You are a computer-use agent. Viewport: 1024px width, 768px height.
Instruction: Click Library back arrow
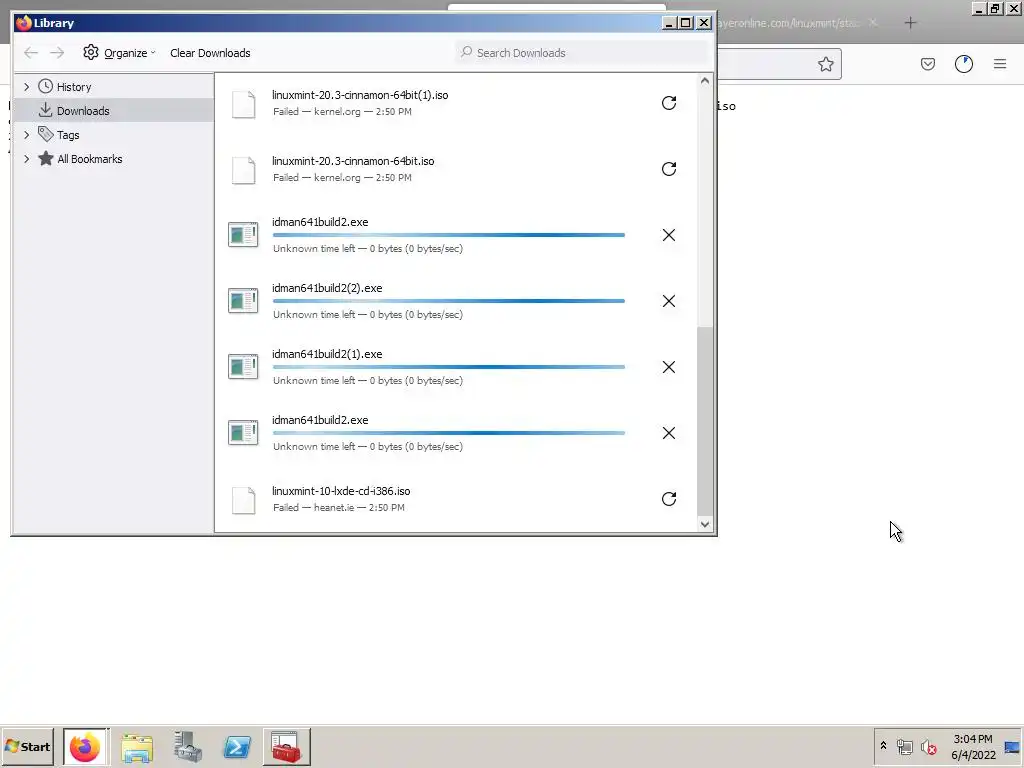point(31,53)
